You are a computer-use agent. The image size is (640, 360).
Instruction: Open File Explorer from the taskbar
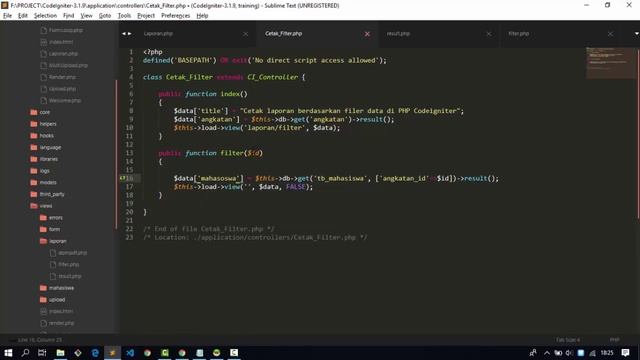(60, 353)
